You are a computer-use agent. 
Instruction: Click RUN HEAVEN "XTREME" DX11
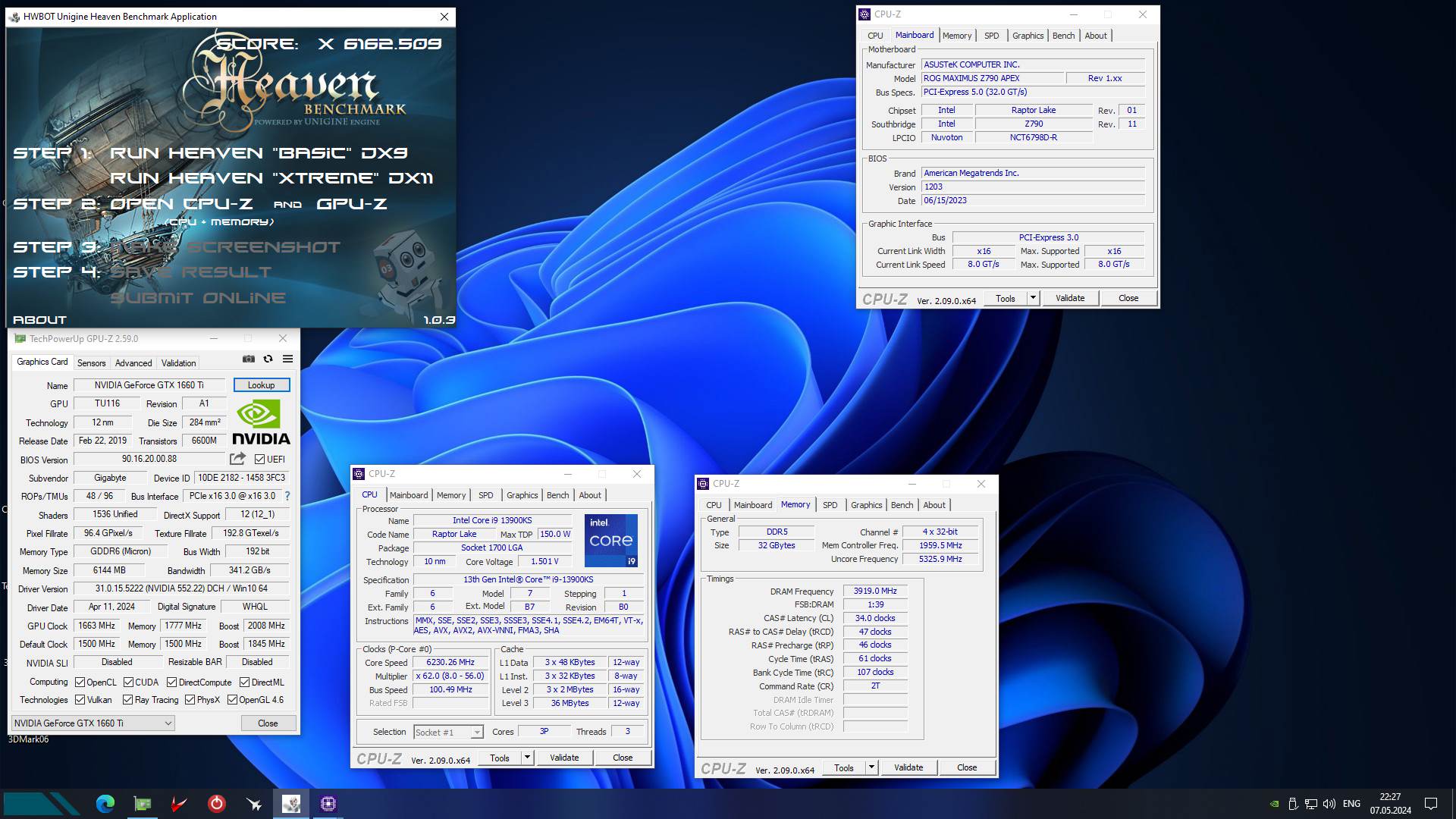271,178
